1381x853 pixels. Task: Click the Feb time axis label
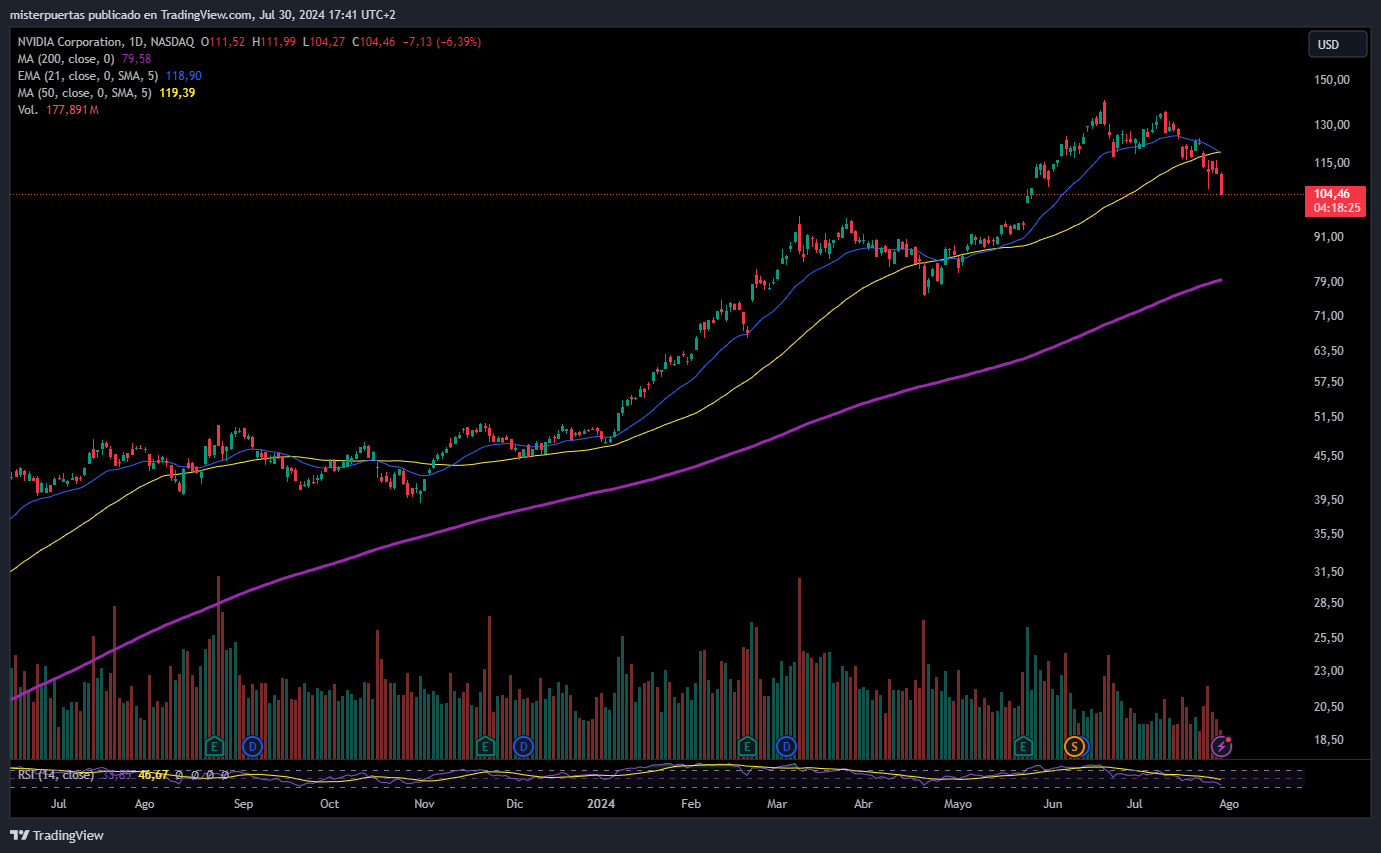point(691,804)
